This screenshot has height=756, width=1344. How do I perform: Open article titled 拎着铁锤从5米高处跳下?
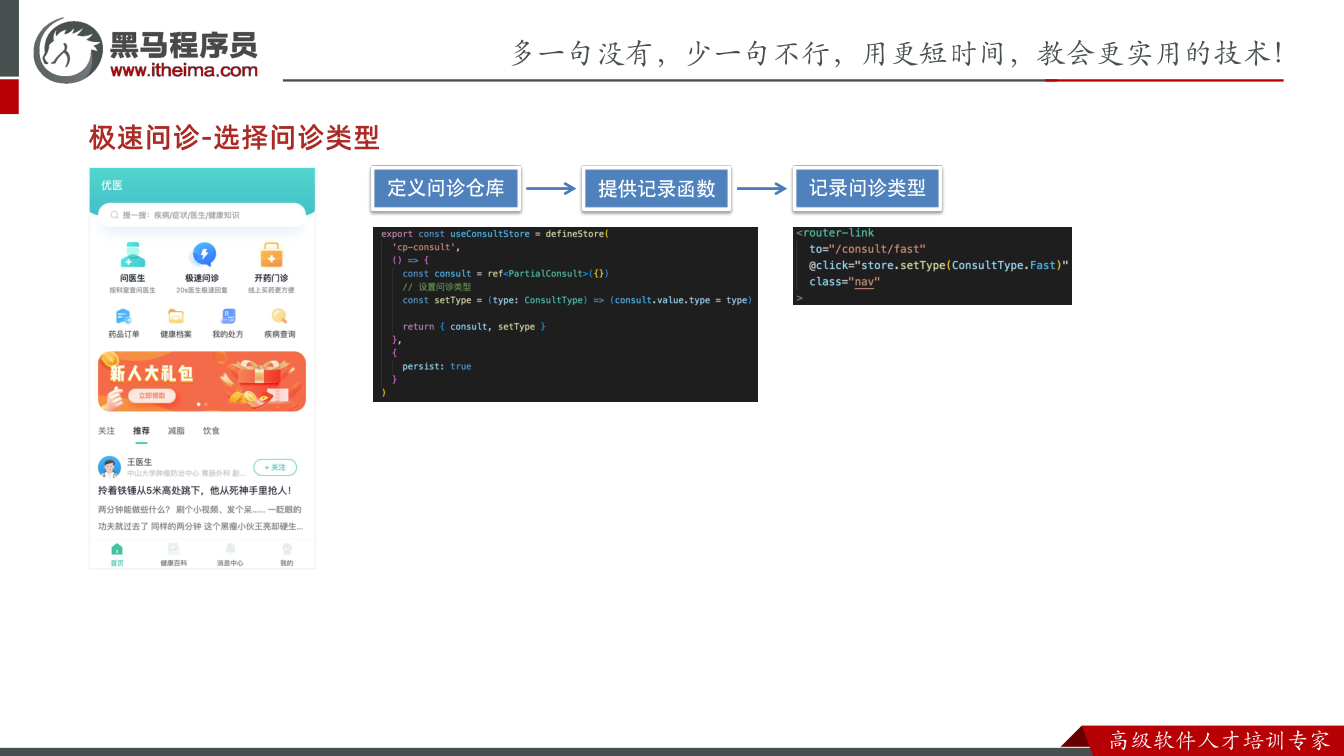194,491
